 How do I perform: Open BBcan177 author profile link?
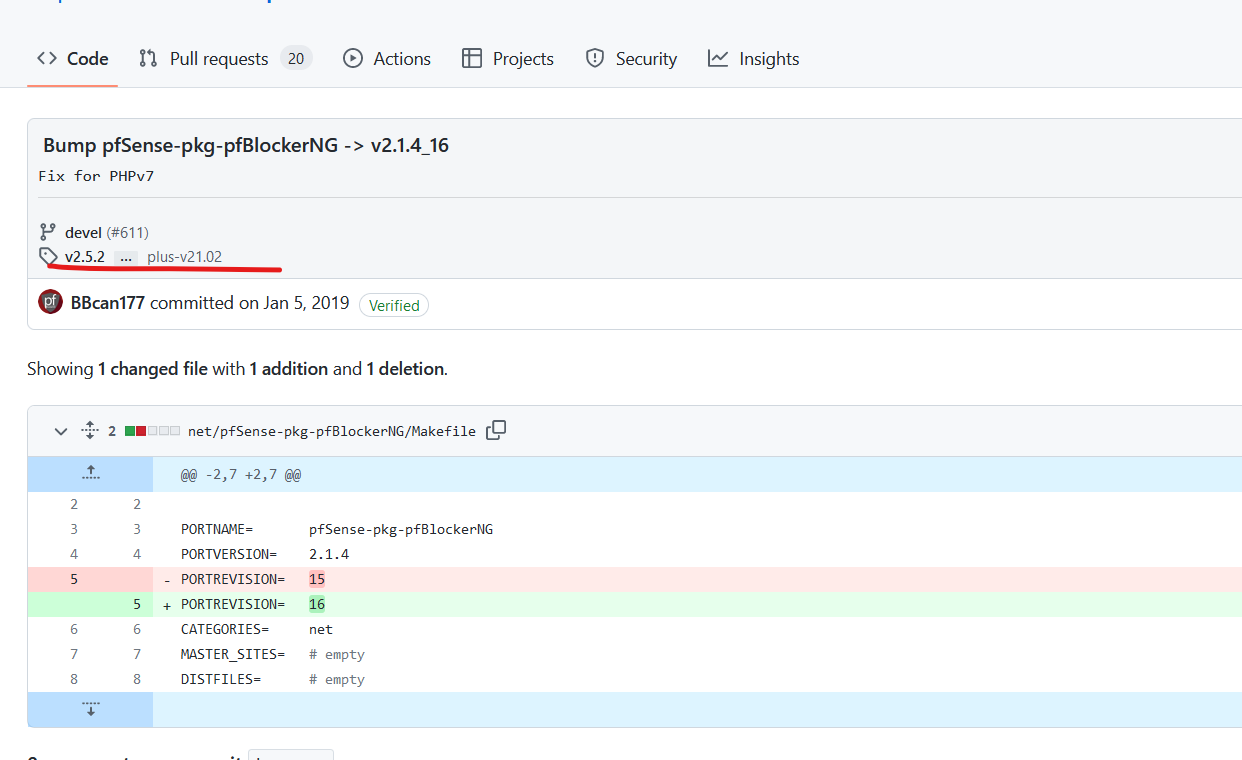108,302
